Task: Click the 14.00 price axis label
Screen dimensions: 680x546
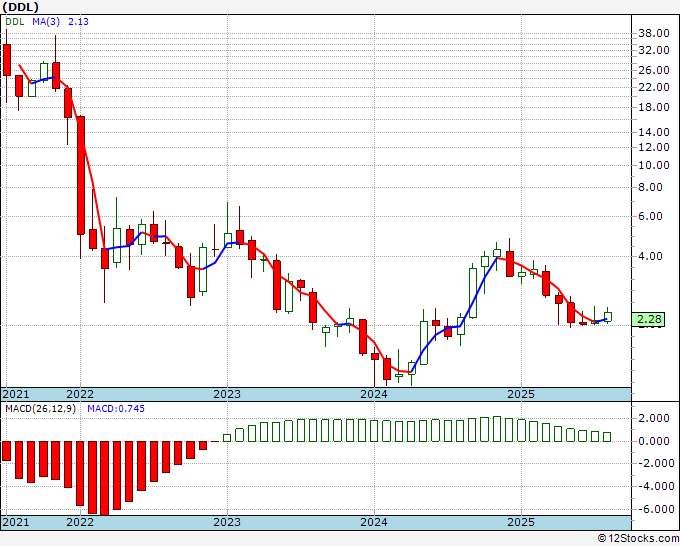Action: pos(654,132)
